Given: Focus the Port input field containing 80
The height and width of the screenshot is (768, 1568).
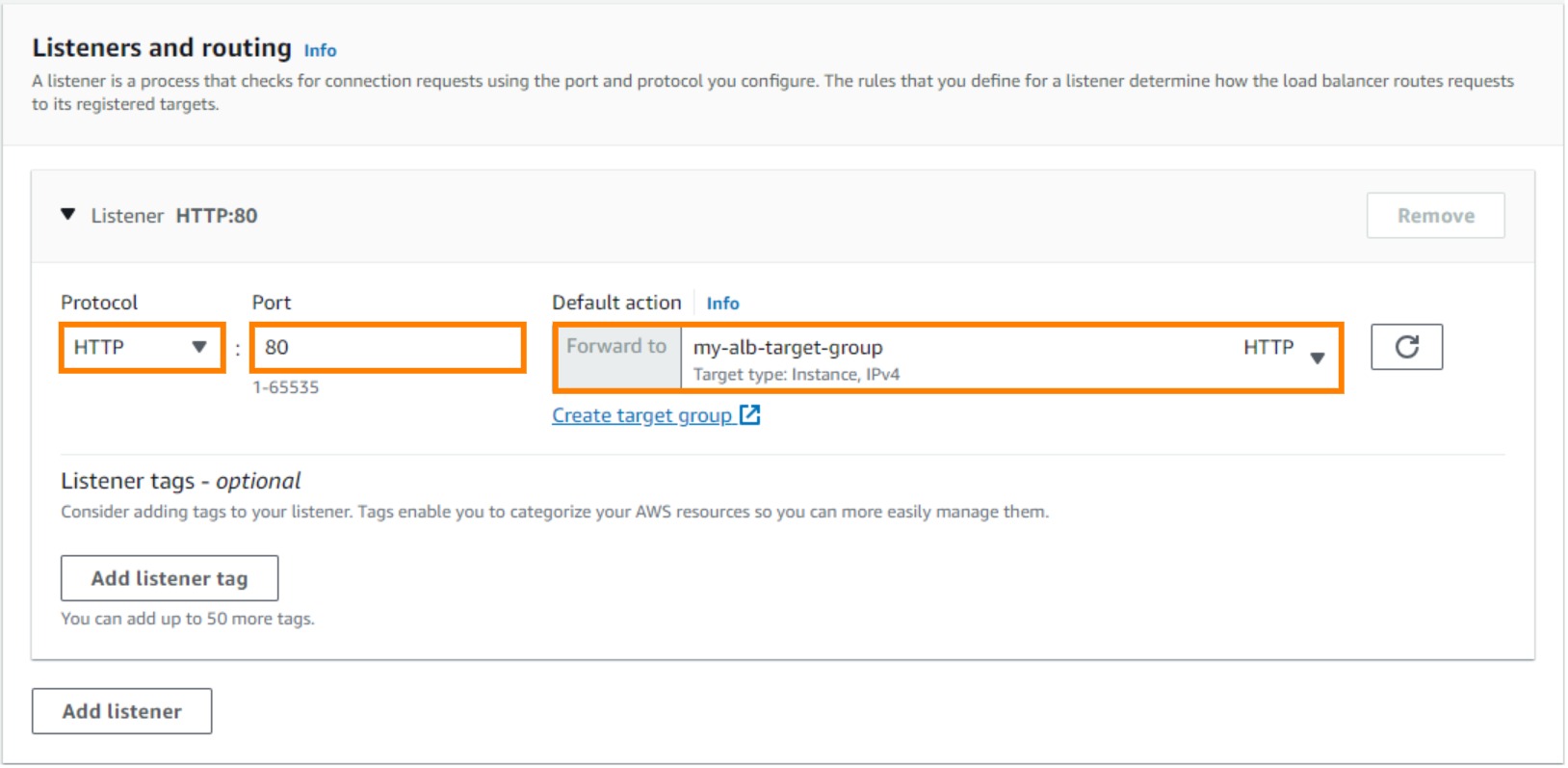Looking at the screenshot, I should pos(387,348).
